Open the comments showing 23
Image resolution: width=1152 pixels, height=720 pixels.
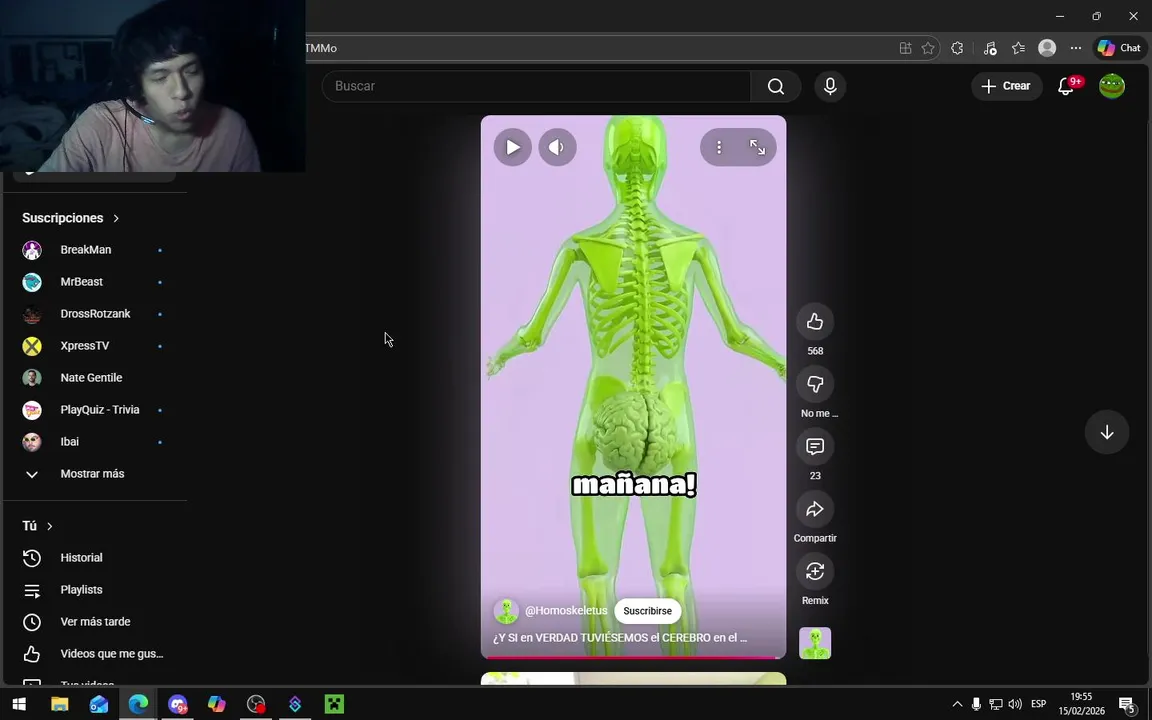[x=815, y=447]
